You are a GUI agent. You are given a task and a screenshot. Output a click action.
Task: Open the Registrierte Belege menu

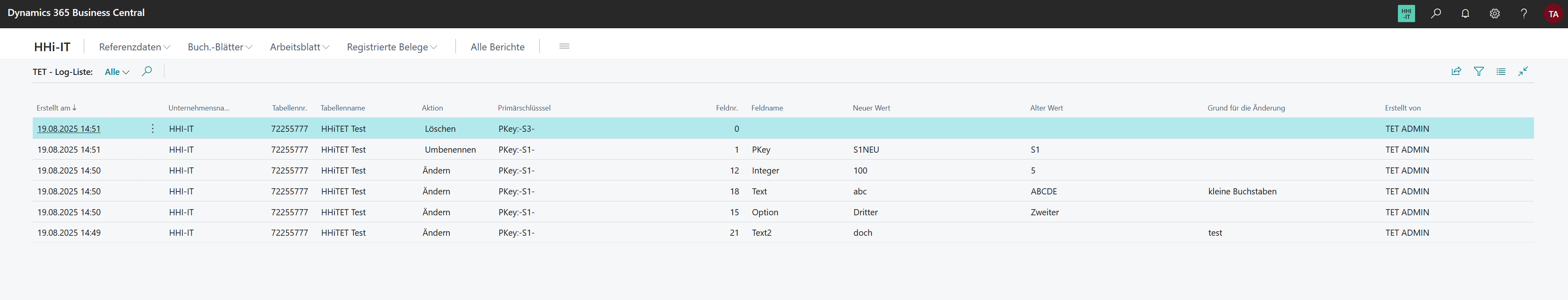[391, 47]
